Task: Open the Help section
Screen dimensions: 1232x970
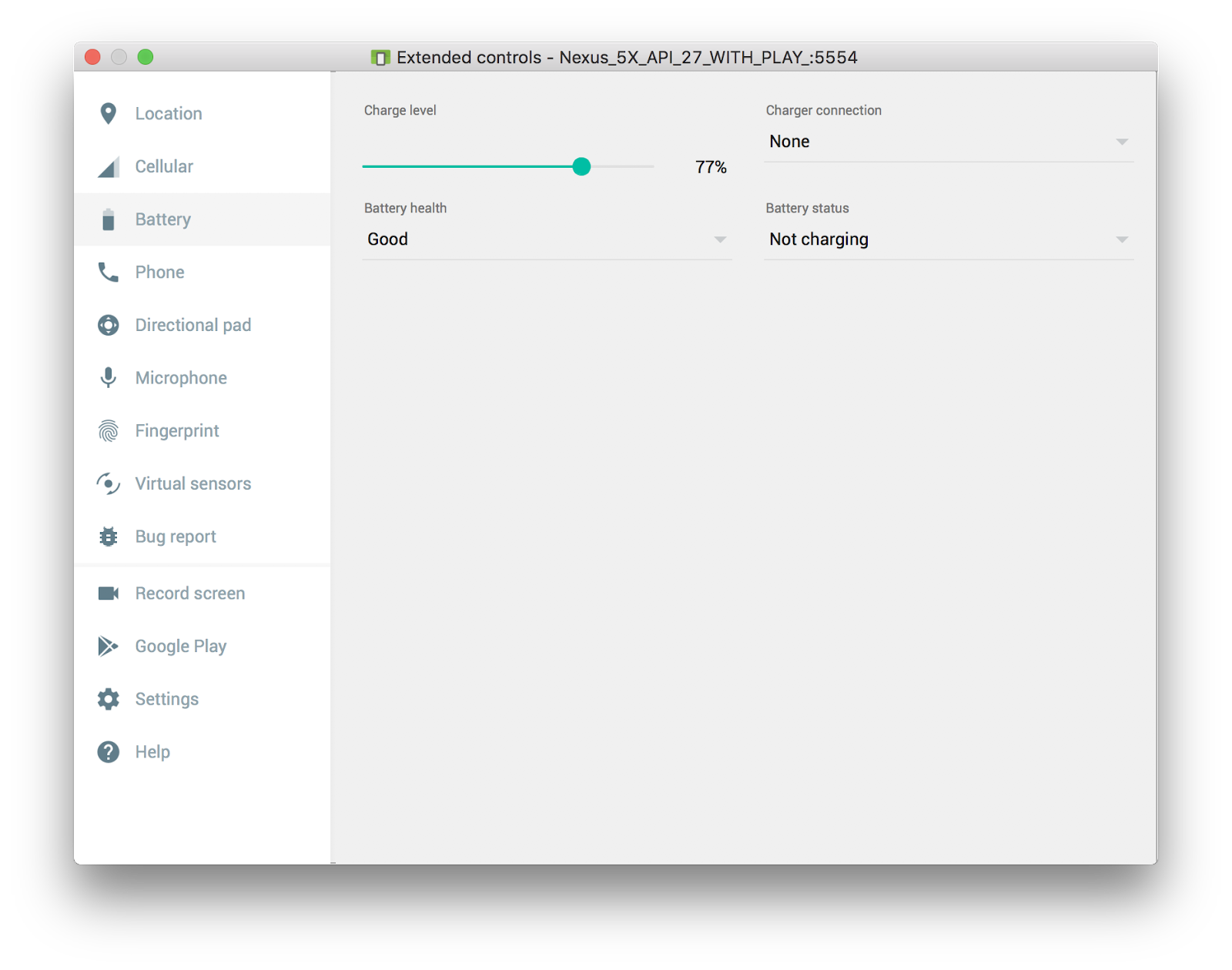Action: click(x=152, y=752)
